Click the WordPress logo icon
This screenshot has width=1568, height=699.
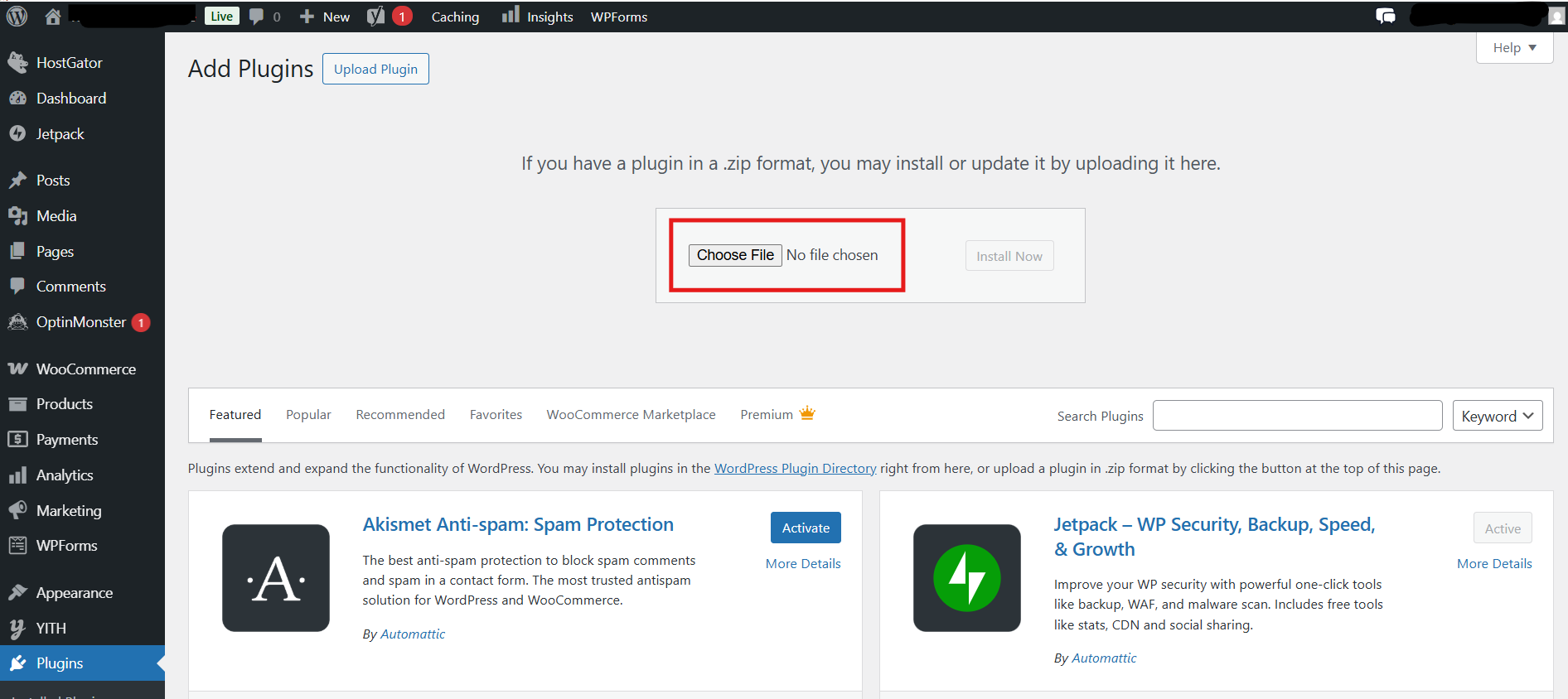click(x=17, y=16)
